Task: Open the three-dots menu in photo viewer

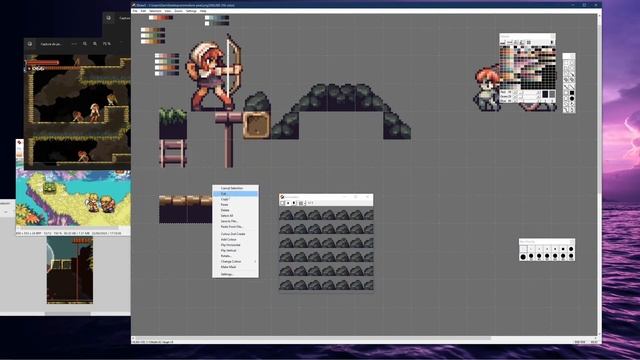Action: [74, 44]
